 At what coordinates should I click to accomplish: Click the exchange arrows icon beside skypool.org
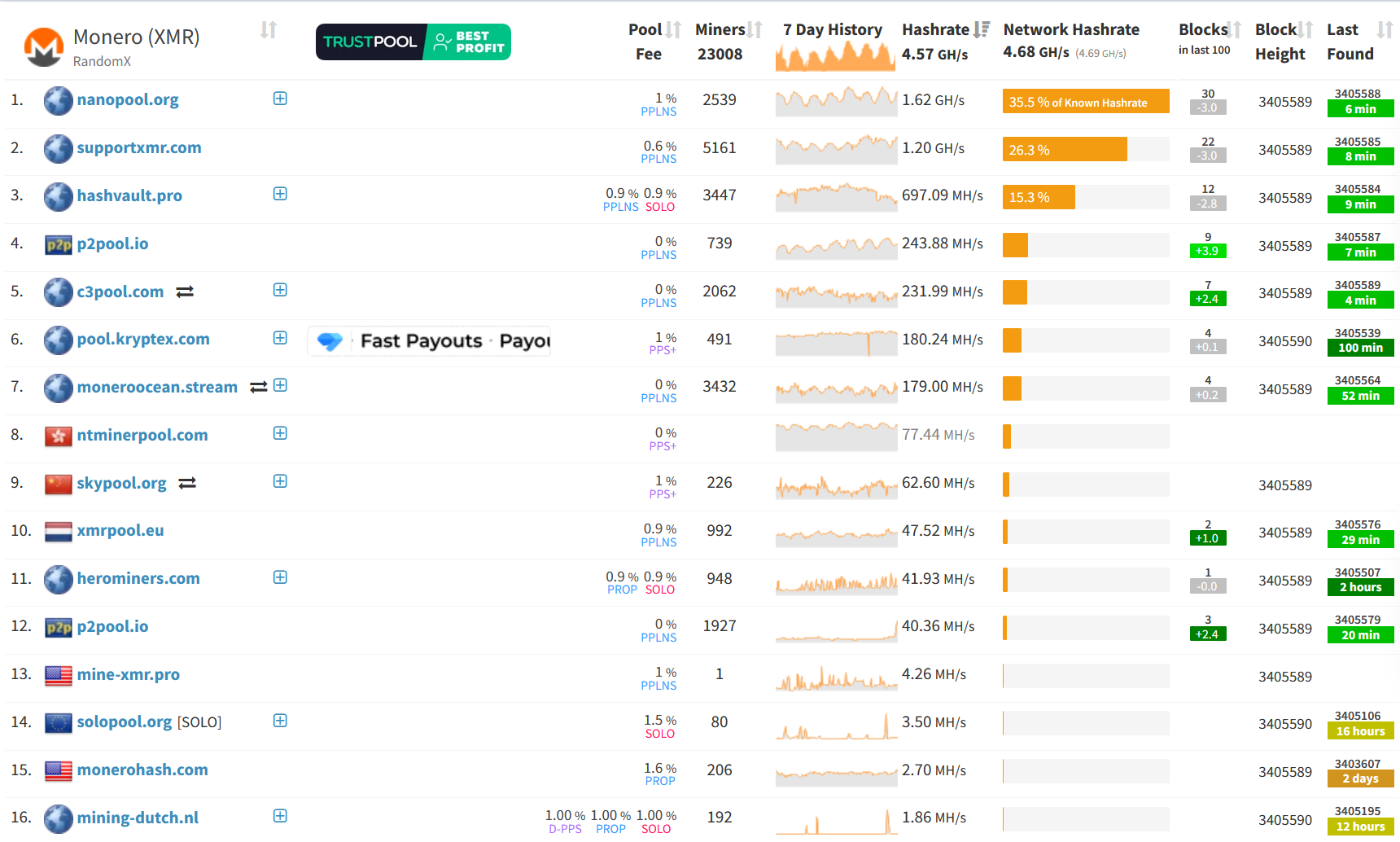tap(187, 483)
